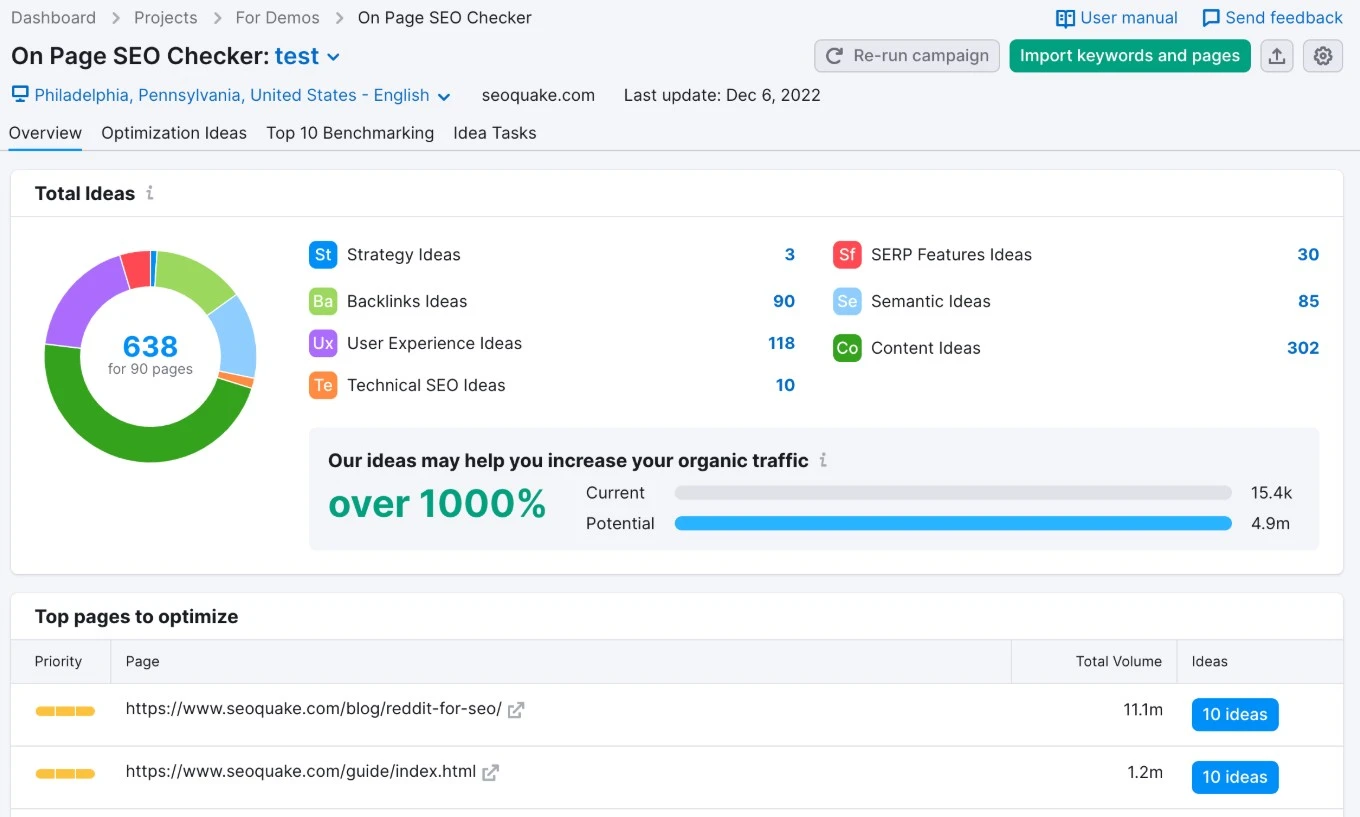The image size is (1360, 817).
Task: Click the export upload icon button
Action: pos(1277,56)
